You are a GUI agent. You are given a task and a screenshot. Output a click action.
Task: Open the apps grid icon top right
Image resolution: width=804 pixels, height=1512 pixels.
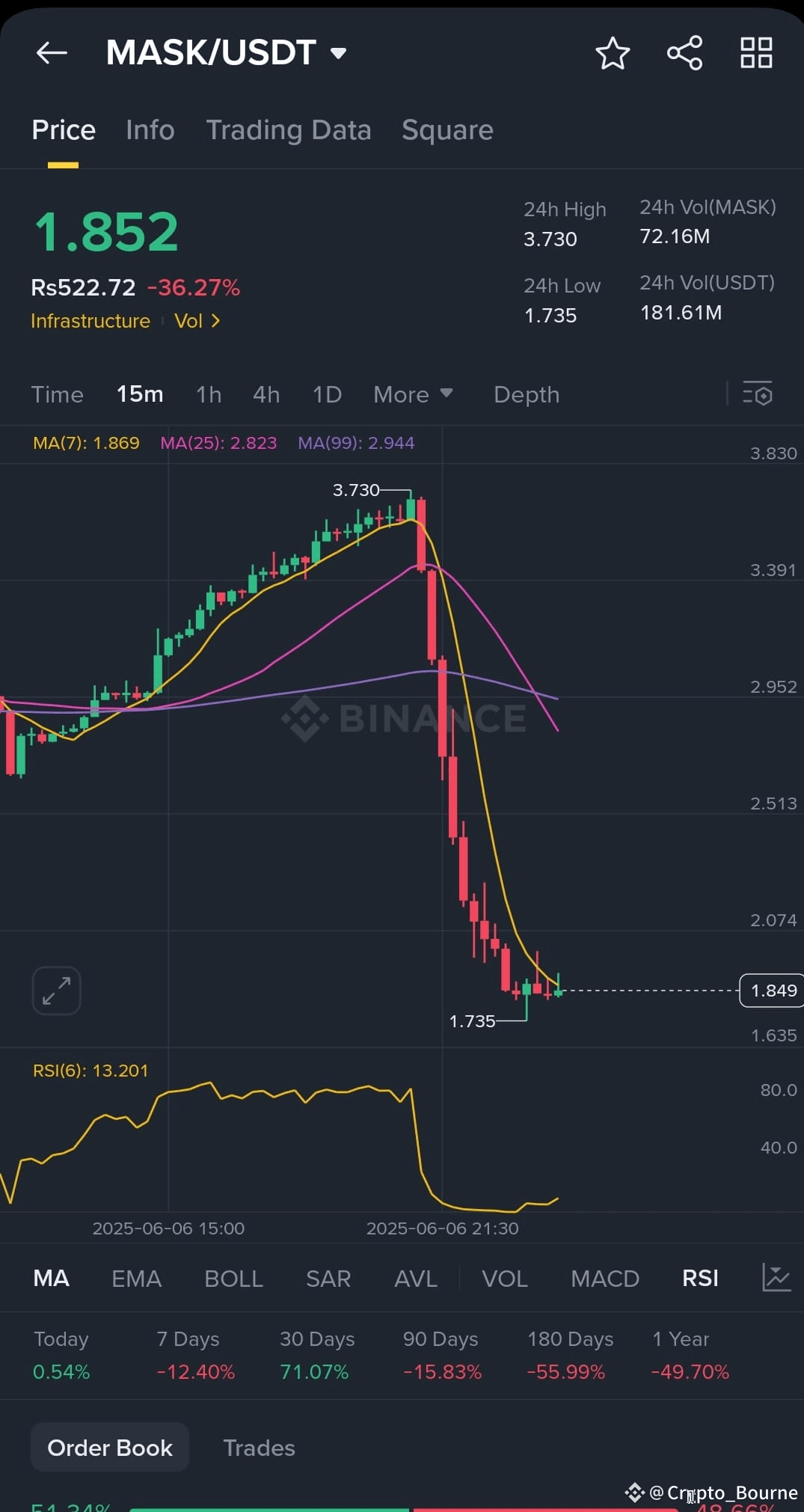[755, 52]
